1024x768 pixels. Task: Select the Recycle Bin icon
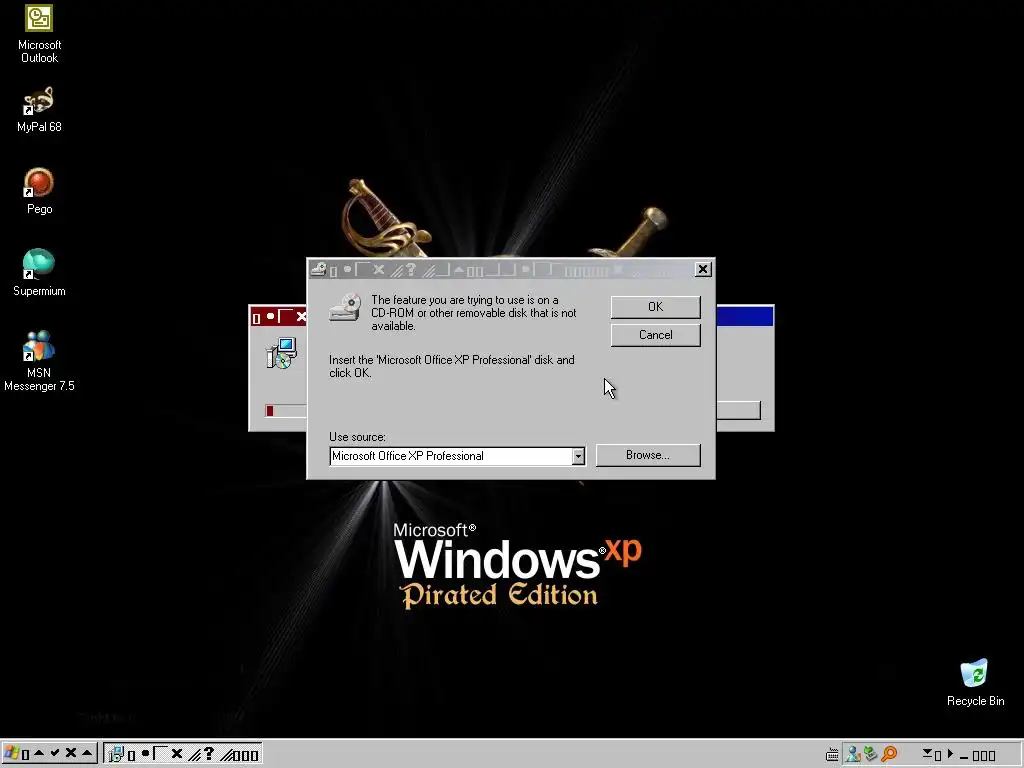click(975, 682)
